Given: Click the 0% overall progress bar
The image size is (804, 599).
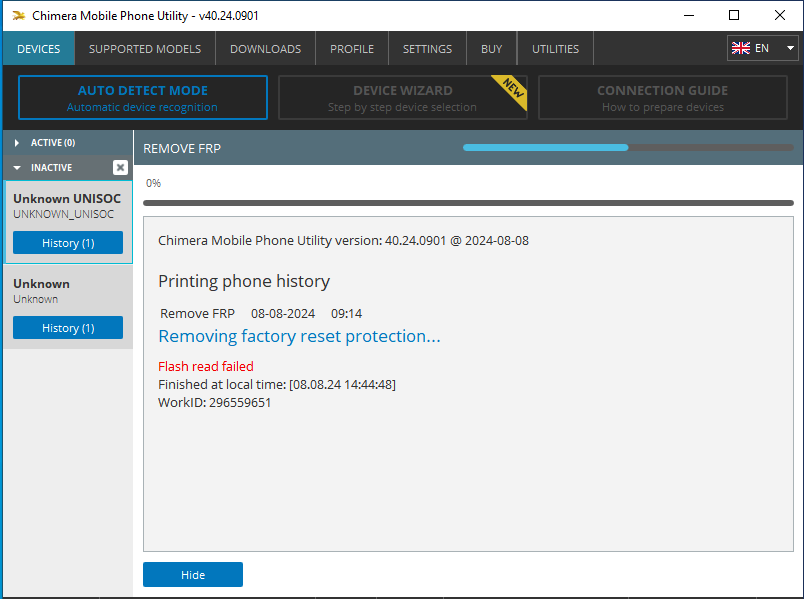Looking at the screenshot, I should click(x=468, y=203).
